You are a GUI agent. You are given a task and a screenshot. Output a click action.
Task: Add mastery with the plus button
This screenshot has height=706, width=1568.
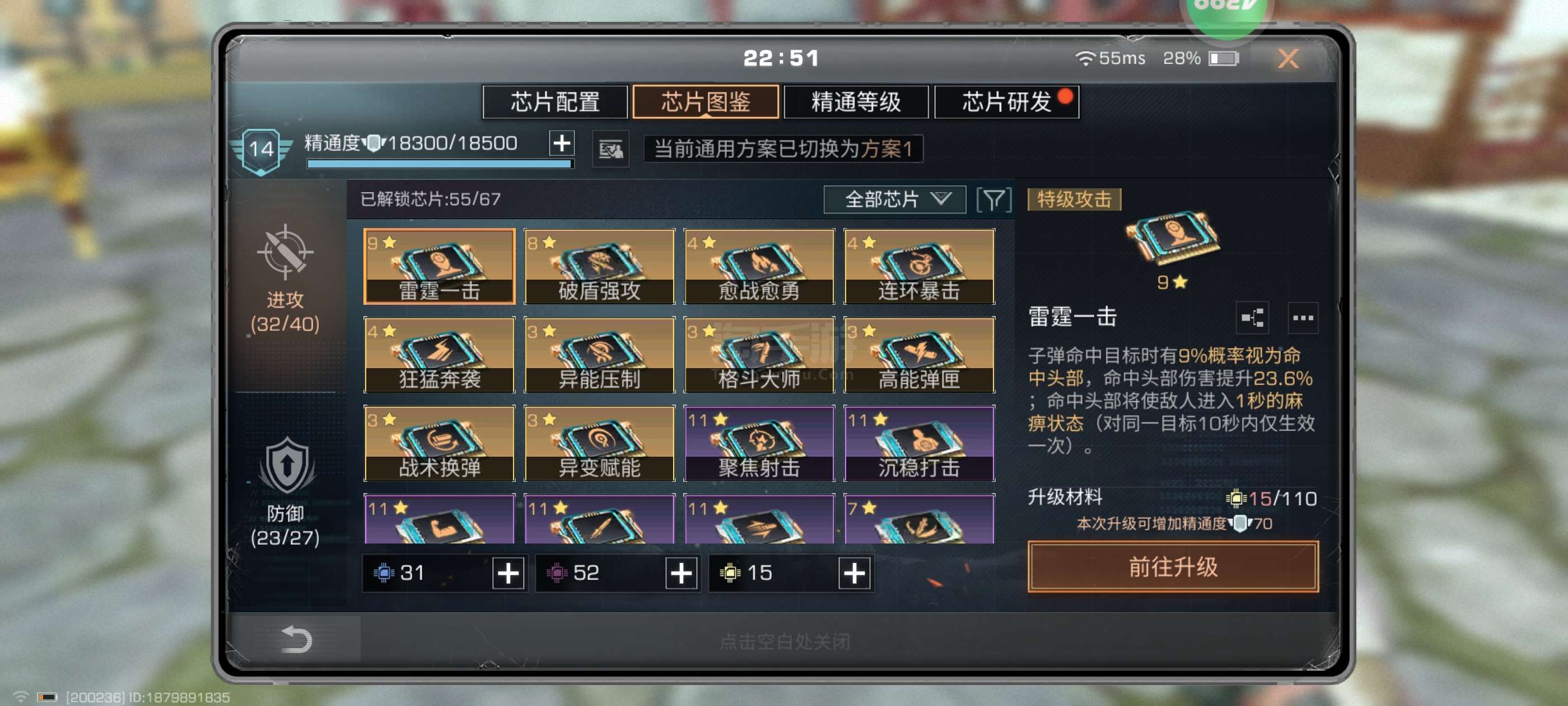(561, 144)
